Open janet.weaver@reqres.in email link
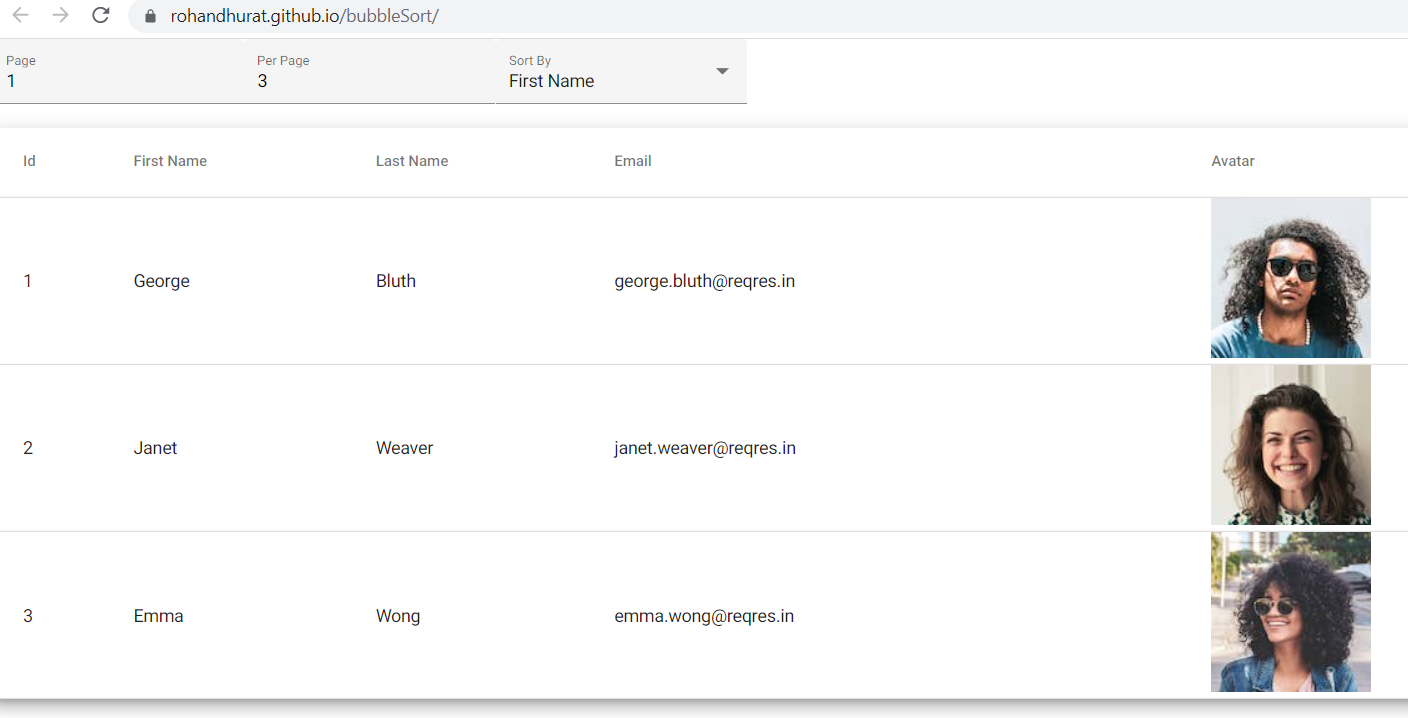This screenshot has height=718, width=1408. [x=704, y=448]
